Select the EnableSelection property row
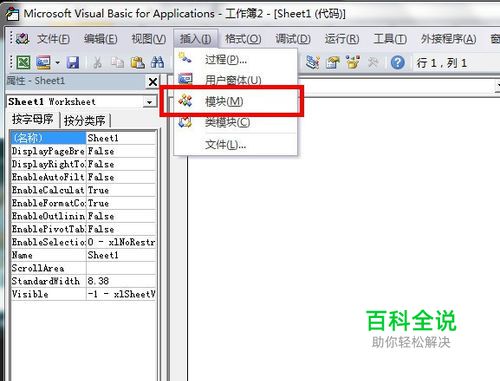The image size is (500, 381). click(x=83, y=242)
